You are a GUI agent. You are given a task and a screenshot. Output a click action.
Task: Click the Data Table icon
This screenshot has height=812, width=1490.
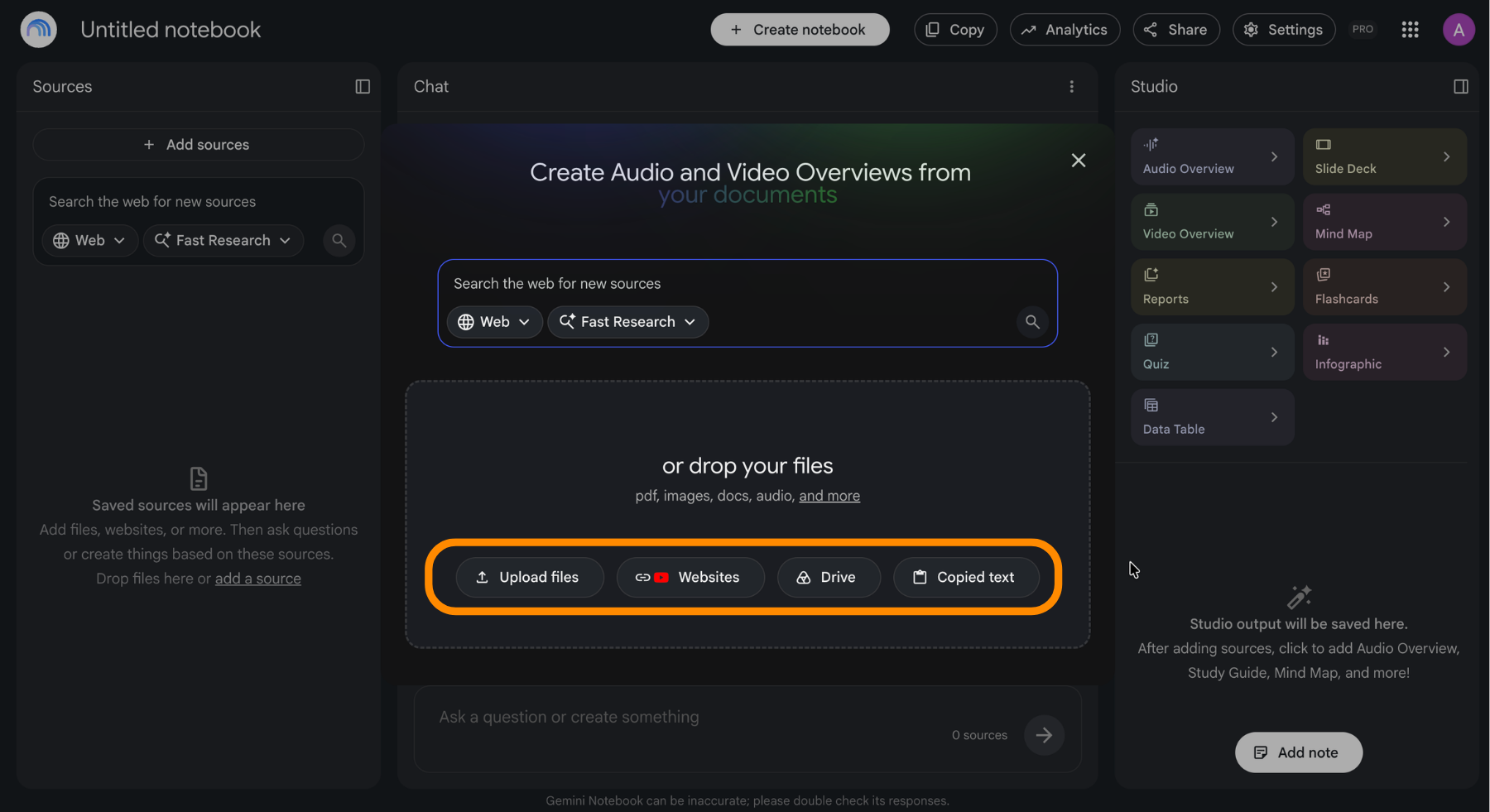tap(1151, 405)
